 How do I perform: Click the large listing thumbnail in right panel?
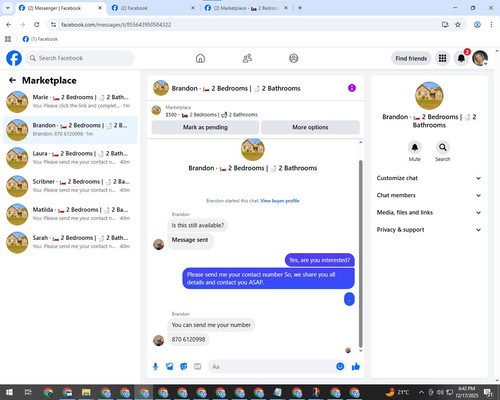click(429, 96)
